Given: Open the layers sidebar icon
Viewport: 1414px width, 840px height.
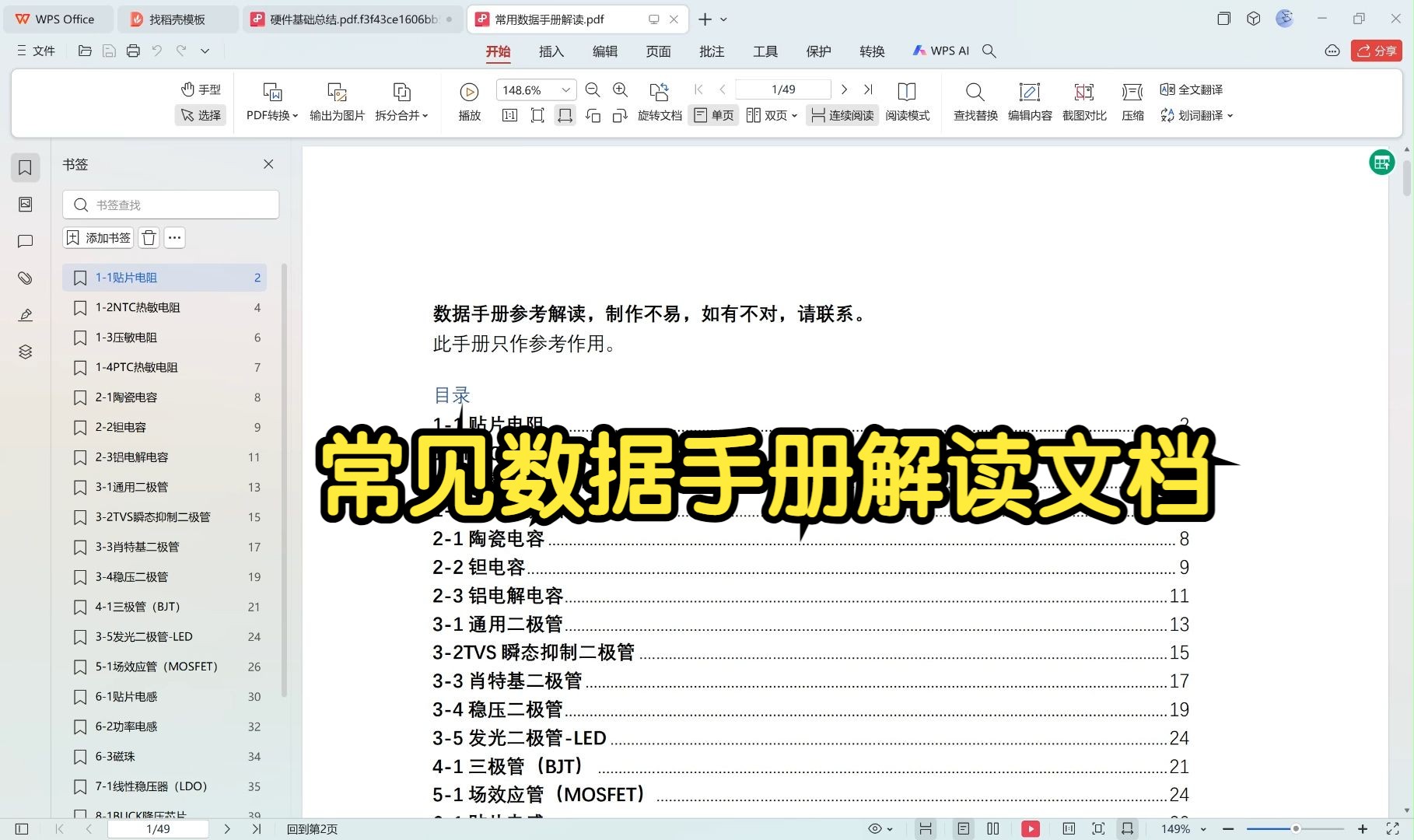Looking at the screenshot, I should (x=25, y=352).
